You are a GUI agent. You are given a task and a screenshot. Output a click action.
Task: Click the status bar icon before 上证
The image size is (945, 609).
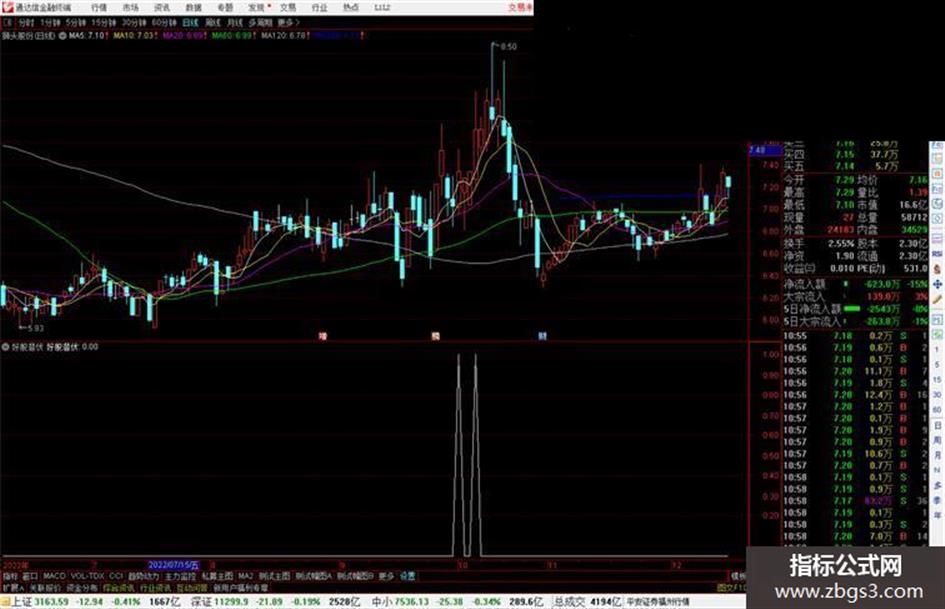pos(5,601)
